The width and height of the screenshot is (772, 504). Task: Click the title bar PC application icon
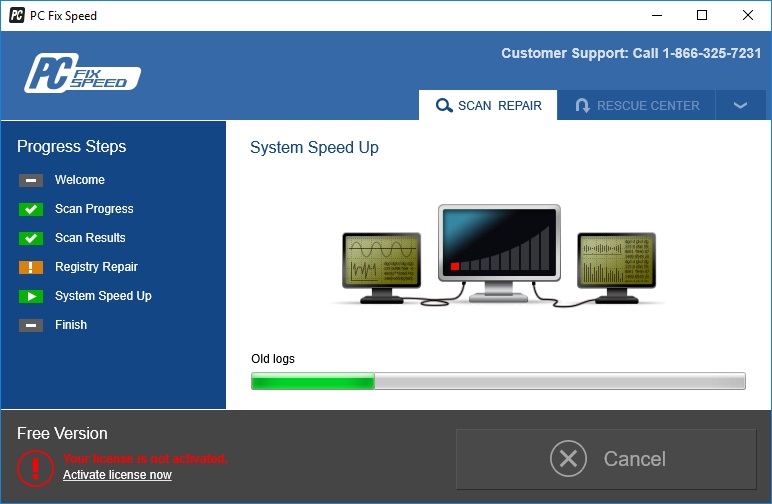coord(17,16)
